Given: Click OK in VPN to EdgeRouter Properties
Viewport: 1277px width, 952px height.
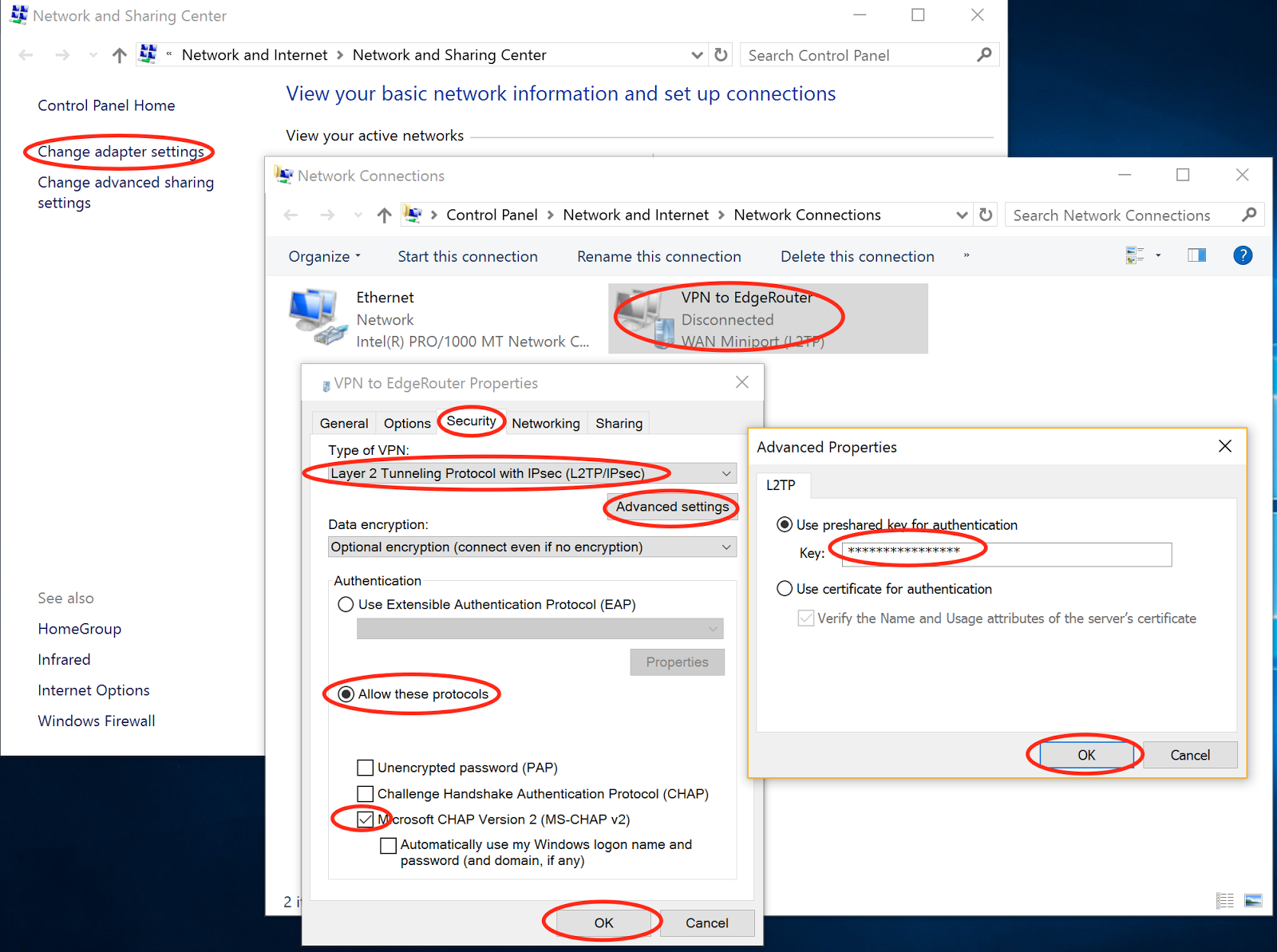Looking at the screenshot, I should tap(603, 922).
